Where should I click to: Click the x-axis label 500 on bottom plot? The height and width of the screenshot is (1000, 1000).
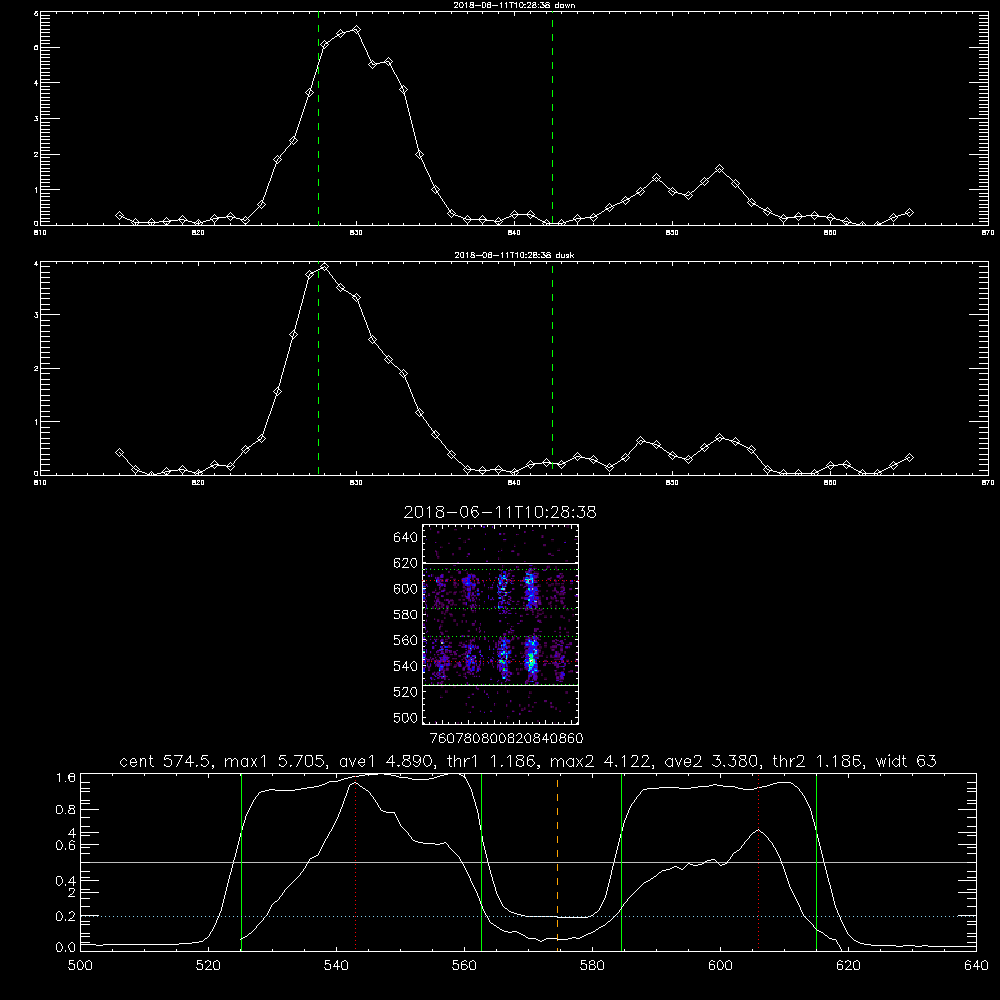(x=80, y=966)
